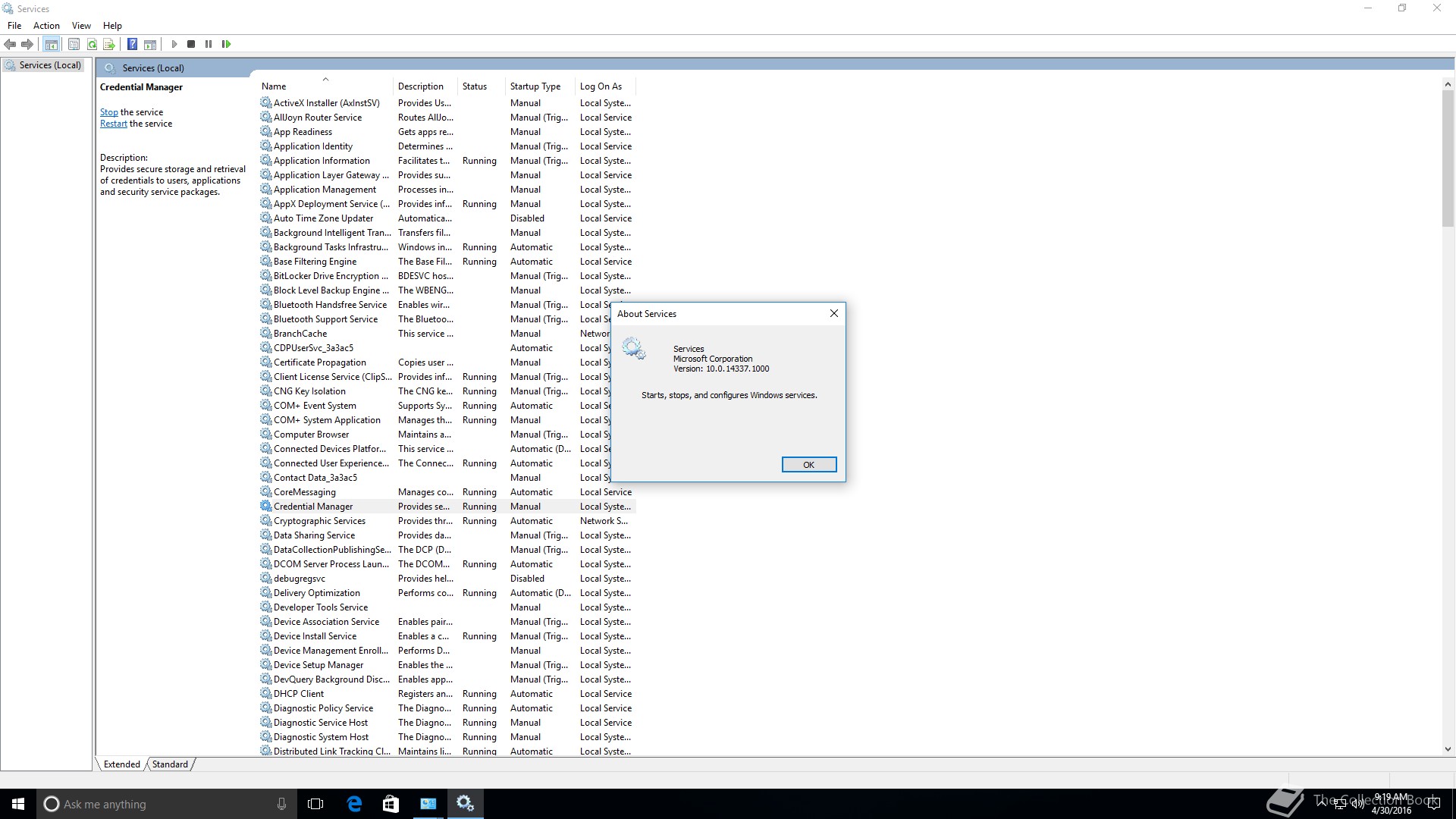This screenshot has height=819, width=1456.
Task: Click the Refresh toolbar icon
Action: [92, 44]
